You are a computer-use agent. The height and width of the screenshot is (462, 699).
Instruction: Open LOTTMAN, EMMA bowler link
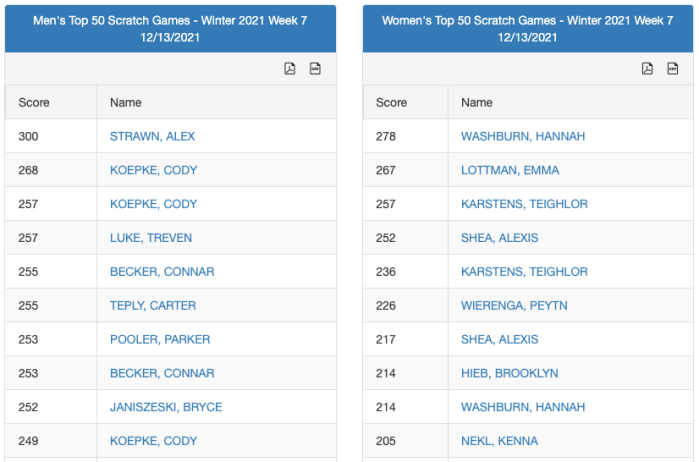click(510, 170)
